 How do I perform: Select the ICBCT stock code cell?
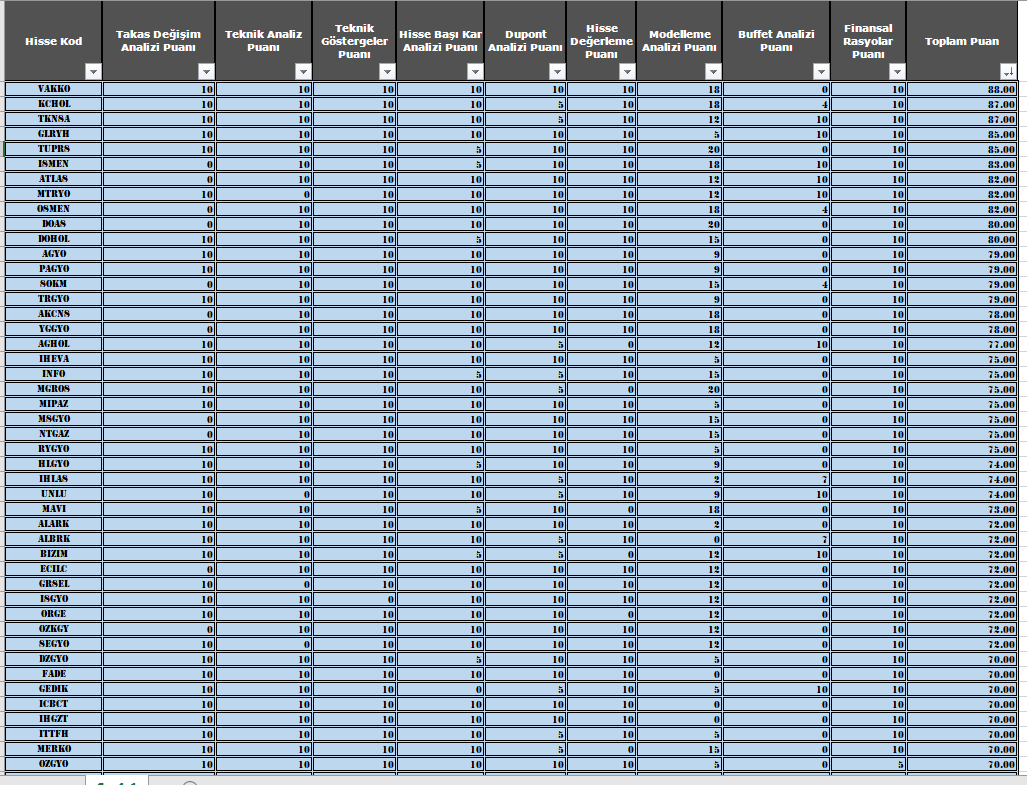point(54,704)
